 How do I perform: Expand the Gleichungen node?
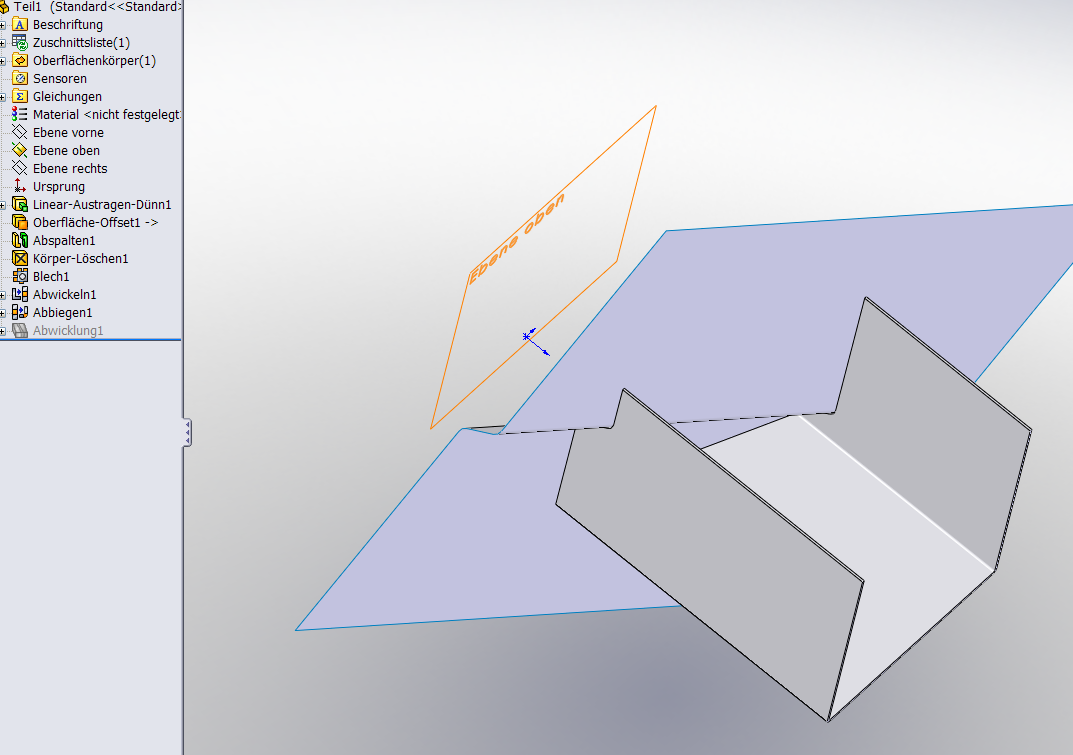(x=3, y=97)
